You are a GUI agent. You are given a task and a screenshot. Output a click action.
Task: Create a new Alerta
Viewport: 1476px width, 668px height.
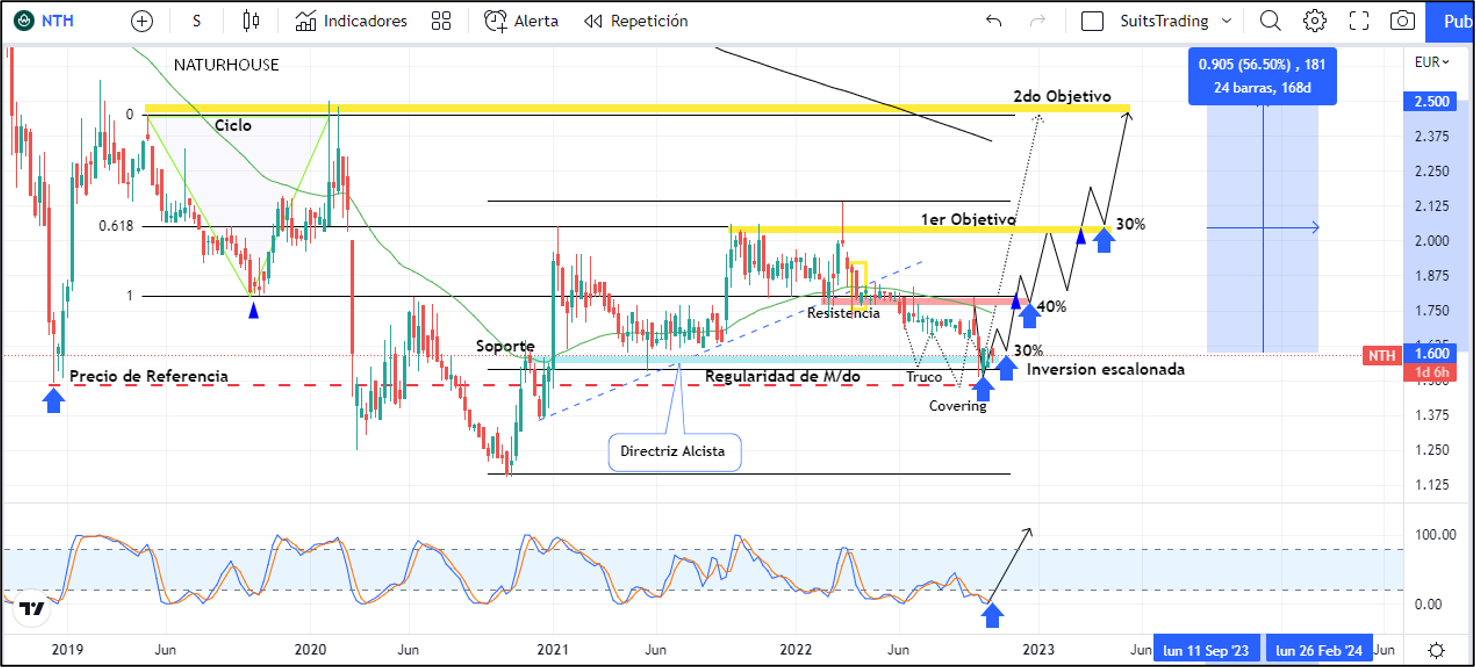pos(521,21)
